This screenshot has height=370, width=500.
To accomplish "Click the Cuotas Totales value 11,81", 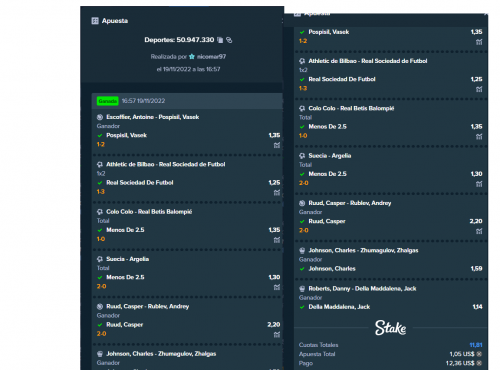I will pos(476,345).
